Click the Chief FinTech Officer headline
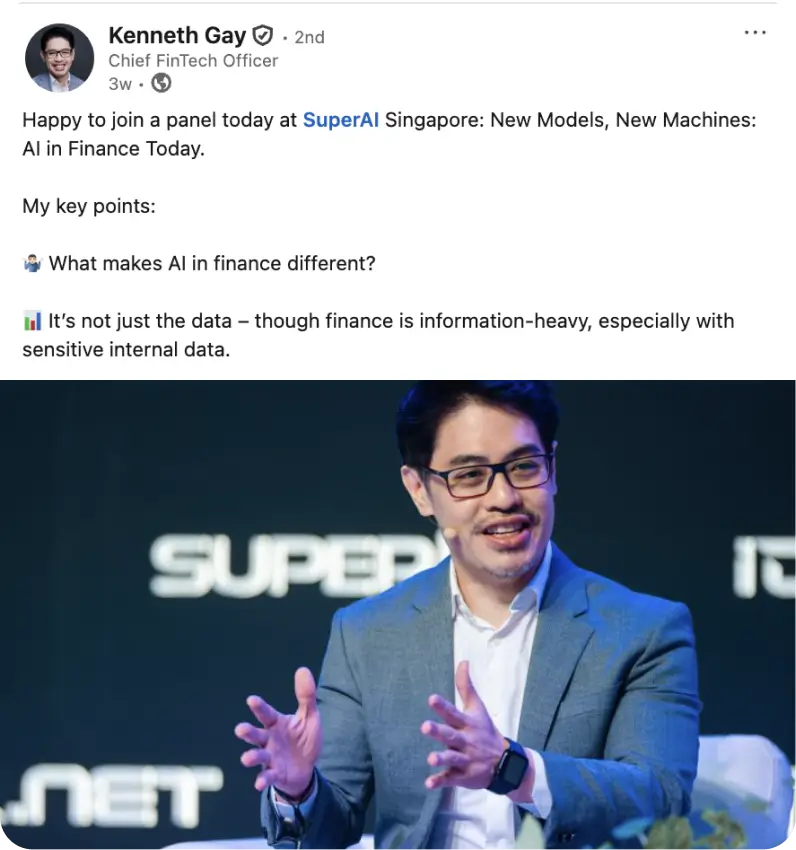This screenshot has height=850, width=796. coord(193,61)
